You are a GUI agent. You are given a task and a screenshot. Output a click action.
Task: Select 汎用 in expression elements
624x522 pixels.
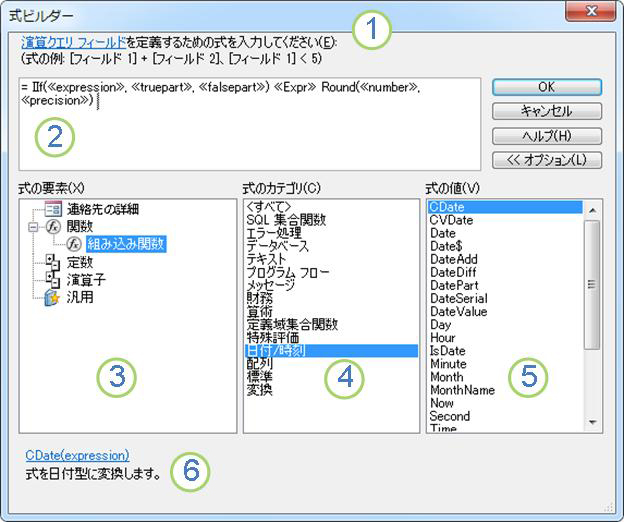coord(80,297)
